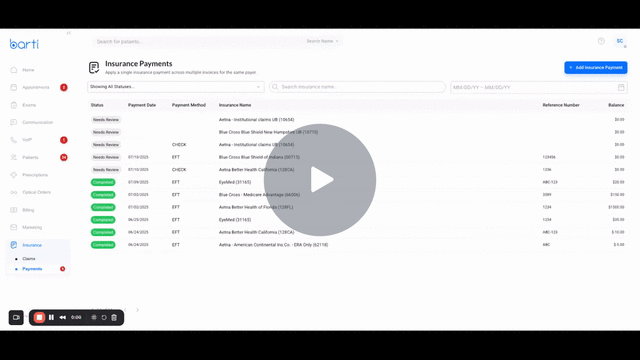
Task: Open Communication section
Action: pyautogui.click(x=38, y=122)
